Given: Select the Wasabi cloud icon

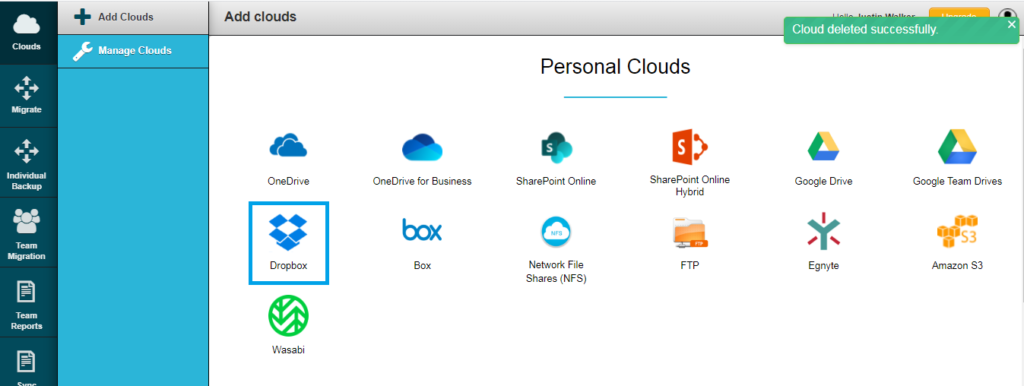Looking at the screenshot, I should 289,316.
